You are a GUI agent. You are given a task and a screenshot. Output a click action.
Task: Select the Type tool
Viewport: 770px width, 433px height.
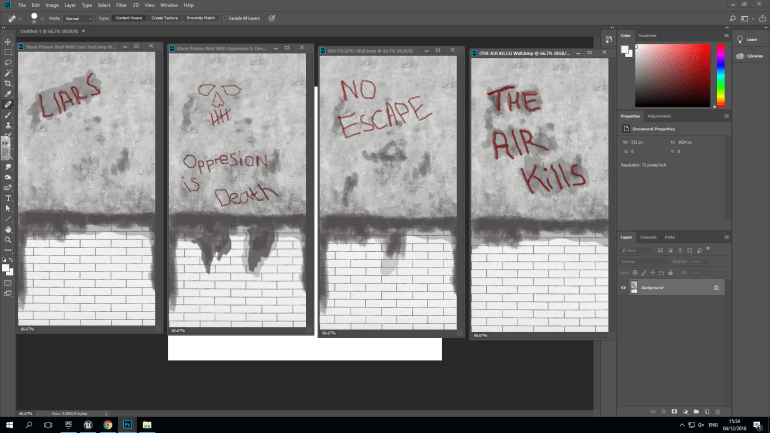pos(8,198)
